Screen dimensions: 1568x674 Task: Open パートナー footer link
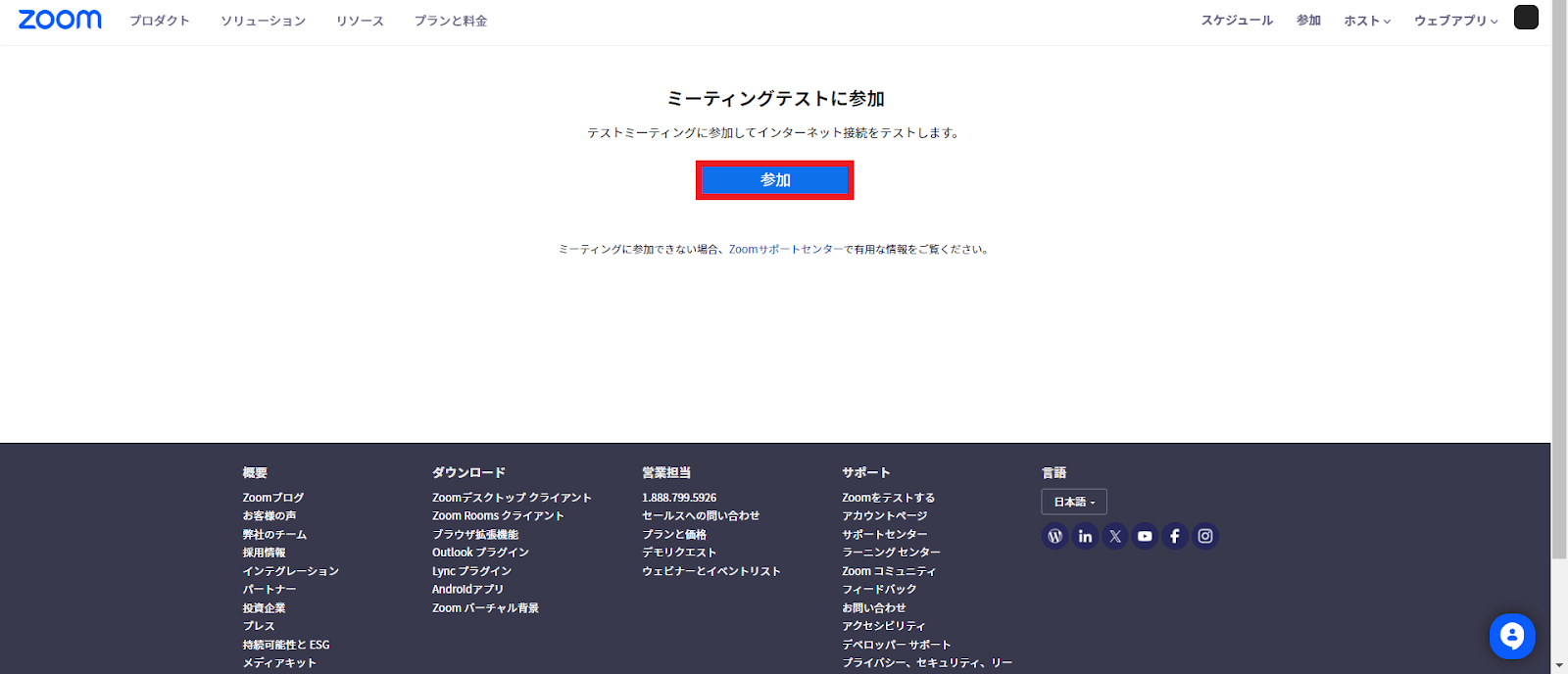coord(269,589)
